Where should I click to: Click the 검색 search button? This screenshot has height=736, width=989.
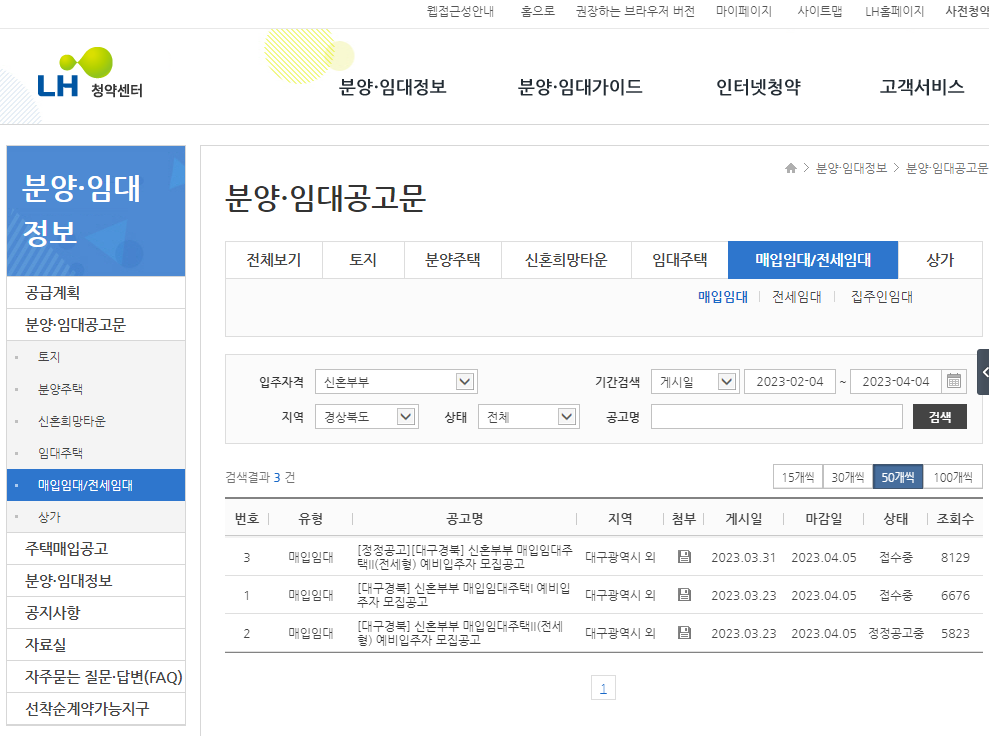click(939, 416)
